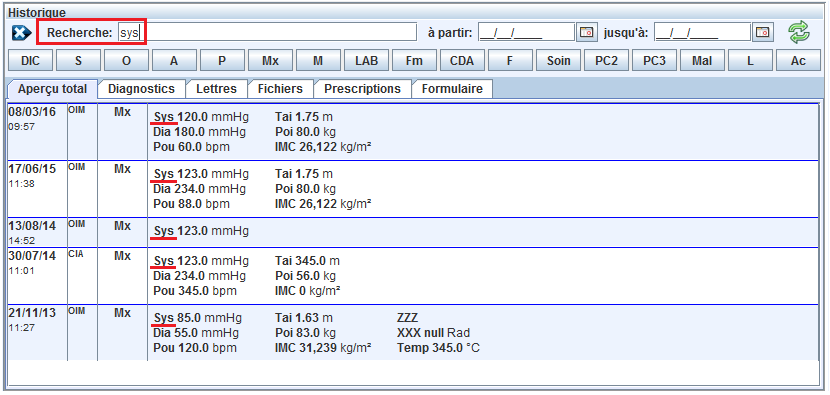The height and width of the screenshot is (395, 830).
Task: Click 'Poi 83.0 kg' value
Action: point(305,333)
